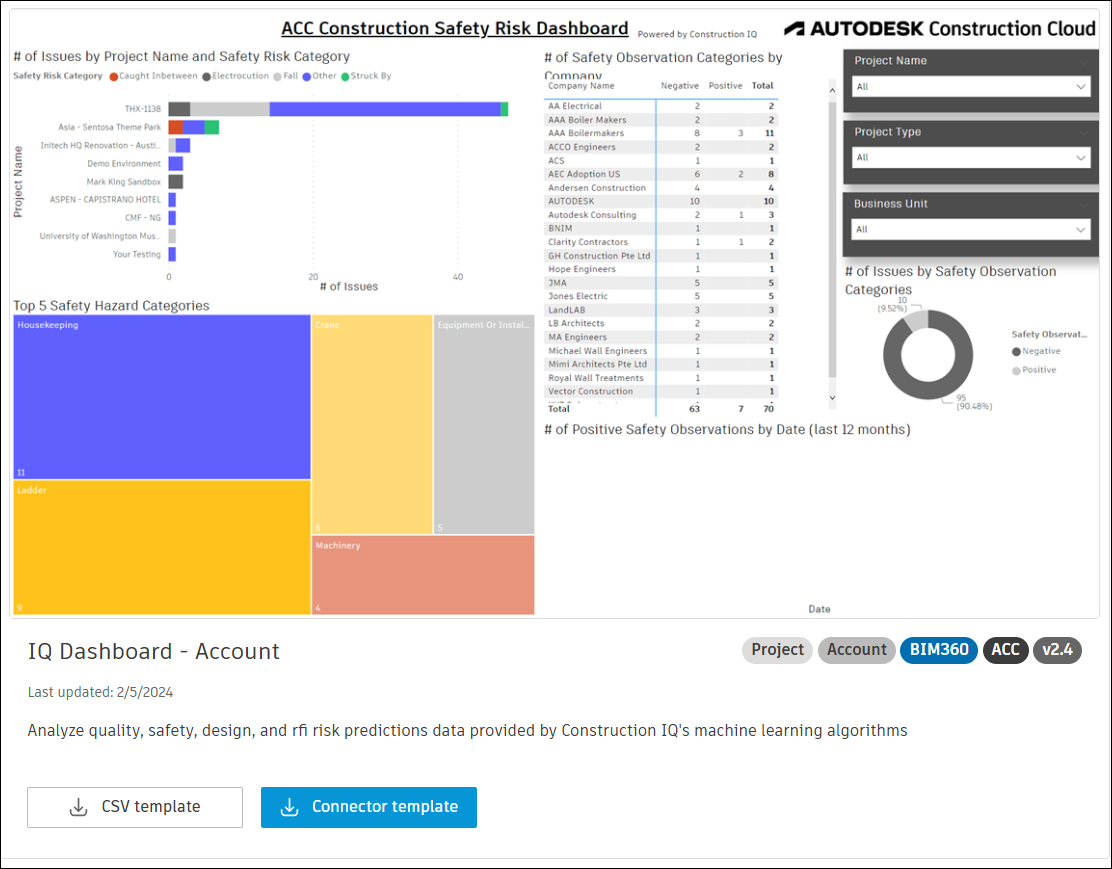The image size is (1112, 869).
Task: Click the company table scrollbar thumb
Action: point(833,239)
